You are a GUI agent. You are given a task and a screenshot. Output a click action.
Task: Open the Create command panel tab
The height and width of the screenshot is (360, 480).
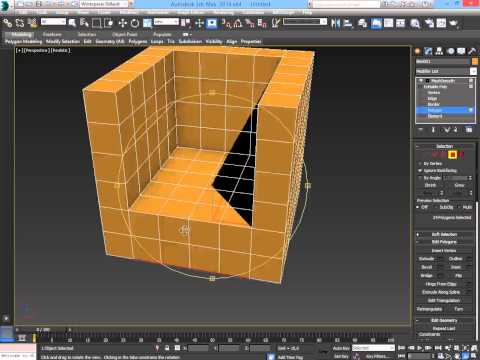click(x=418, y=51)
